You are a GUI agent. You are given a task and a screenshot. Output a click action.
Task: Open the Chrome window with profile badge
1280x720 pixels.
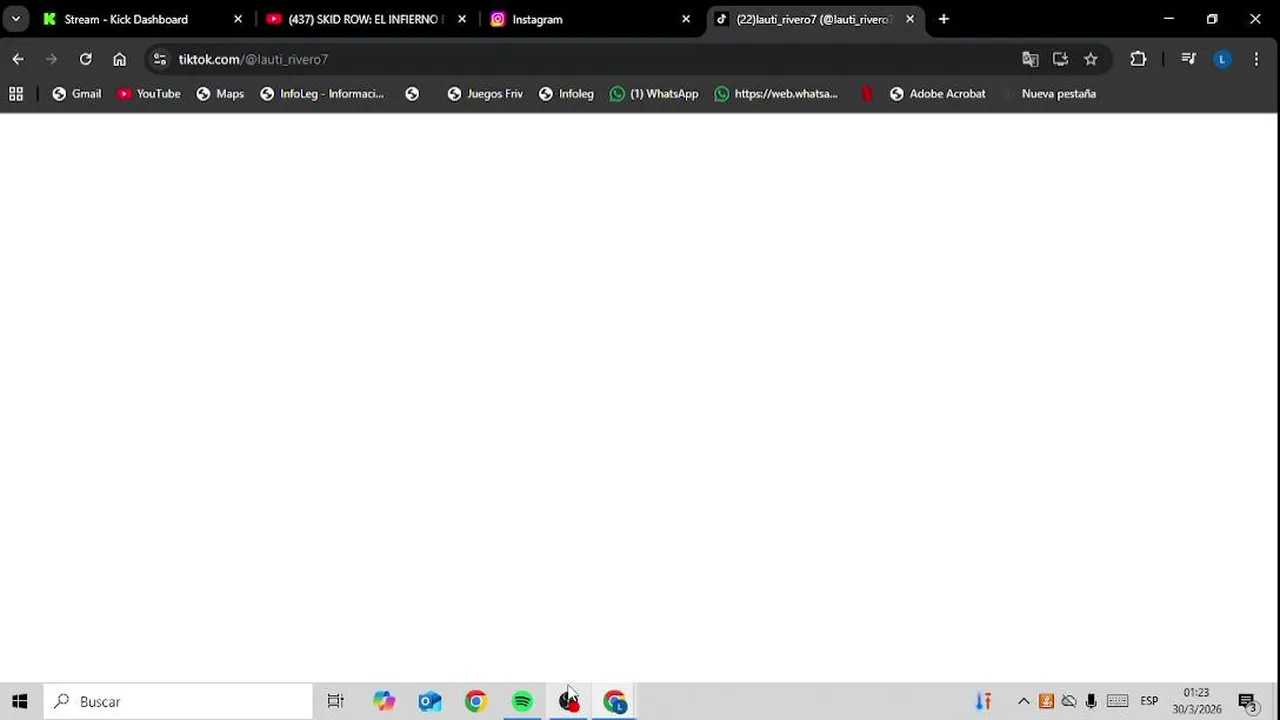[x=615, y=702]
